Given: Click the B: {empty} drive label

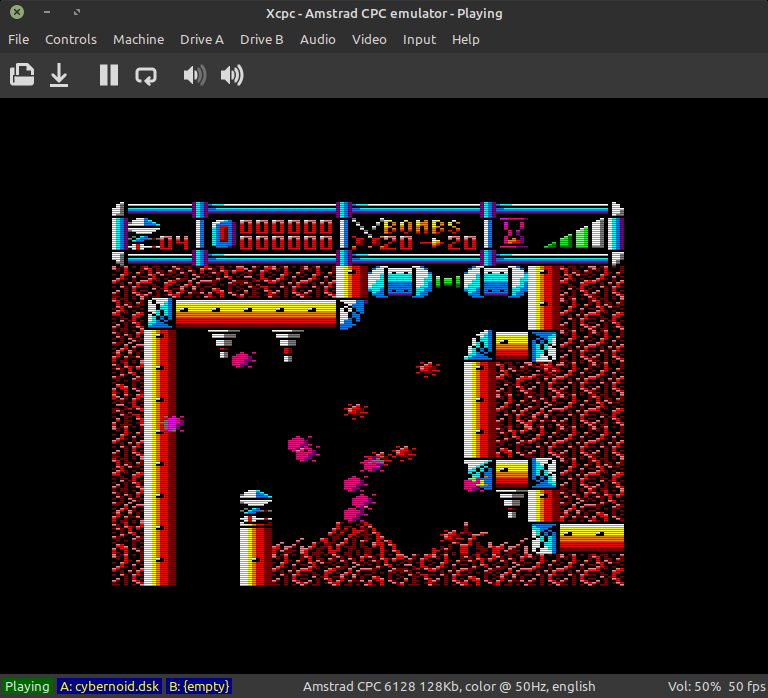Looking at the screenshot, I should point(199,686).
